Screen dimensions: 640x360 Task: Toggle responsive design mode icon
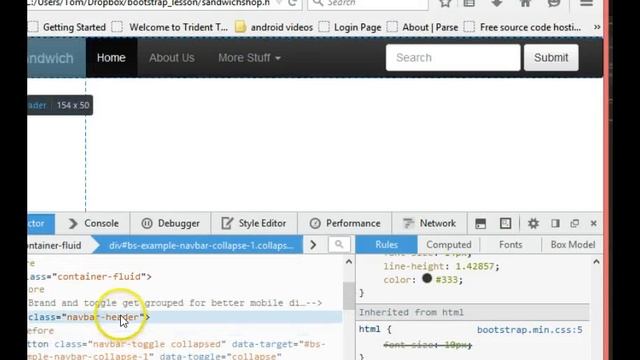pos(505,223)
